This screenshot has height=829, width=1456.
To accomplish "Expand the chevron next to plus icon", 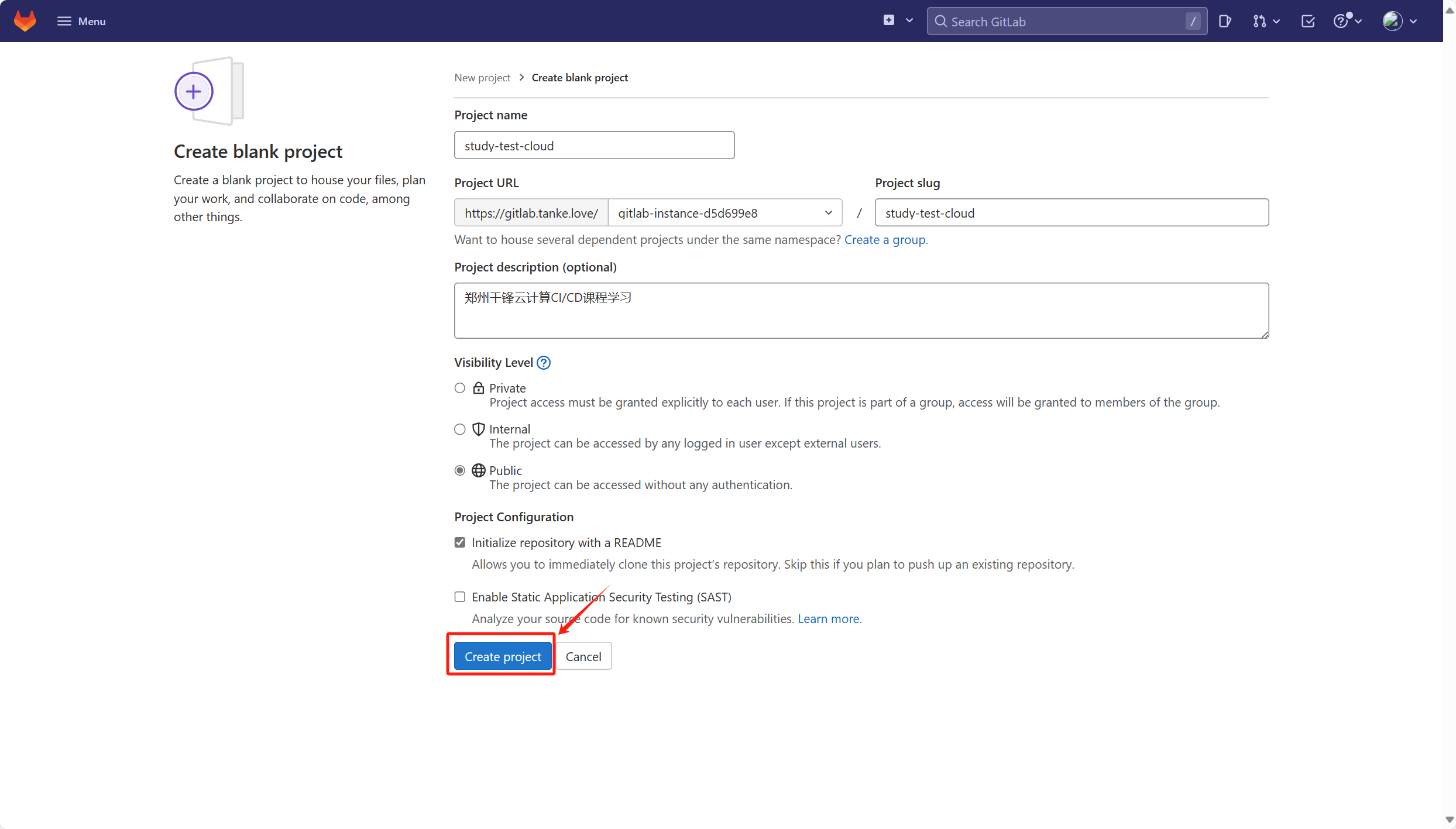I will [909, 20].
